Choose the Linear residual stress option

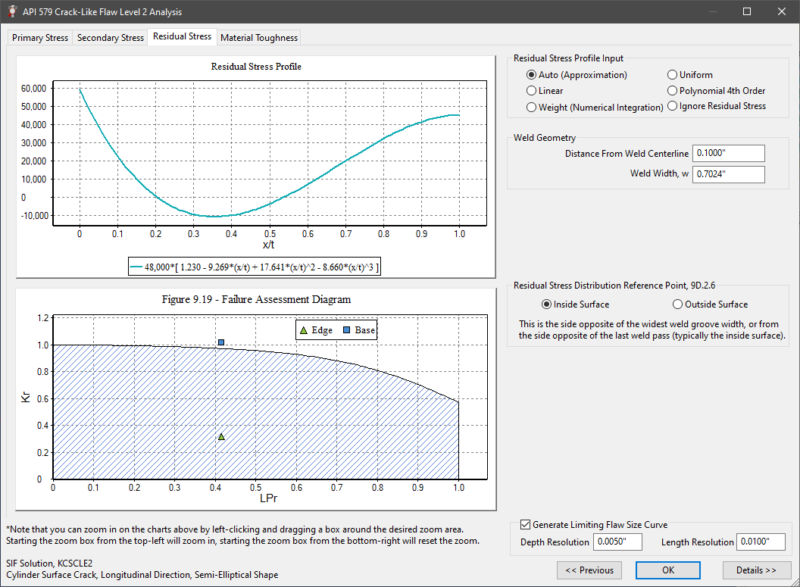(532, 90)
